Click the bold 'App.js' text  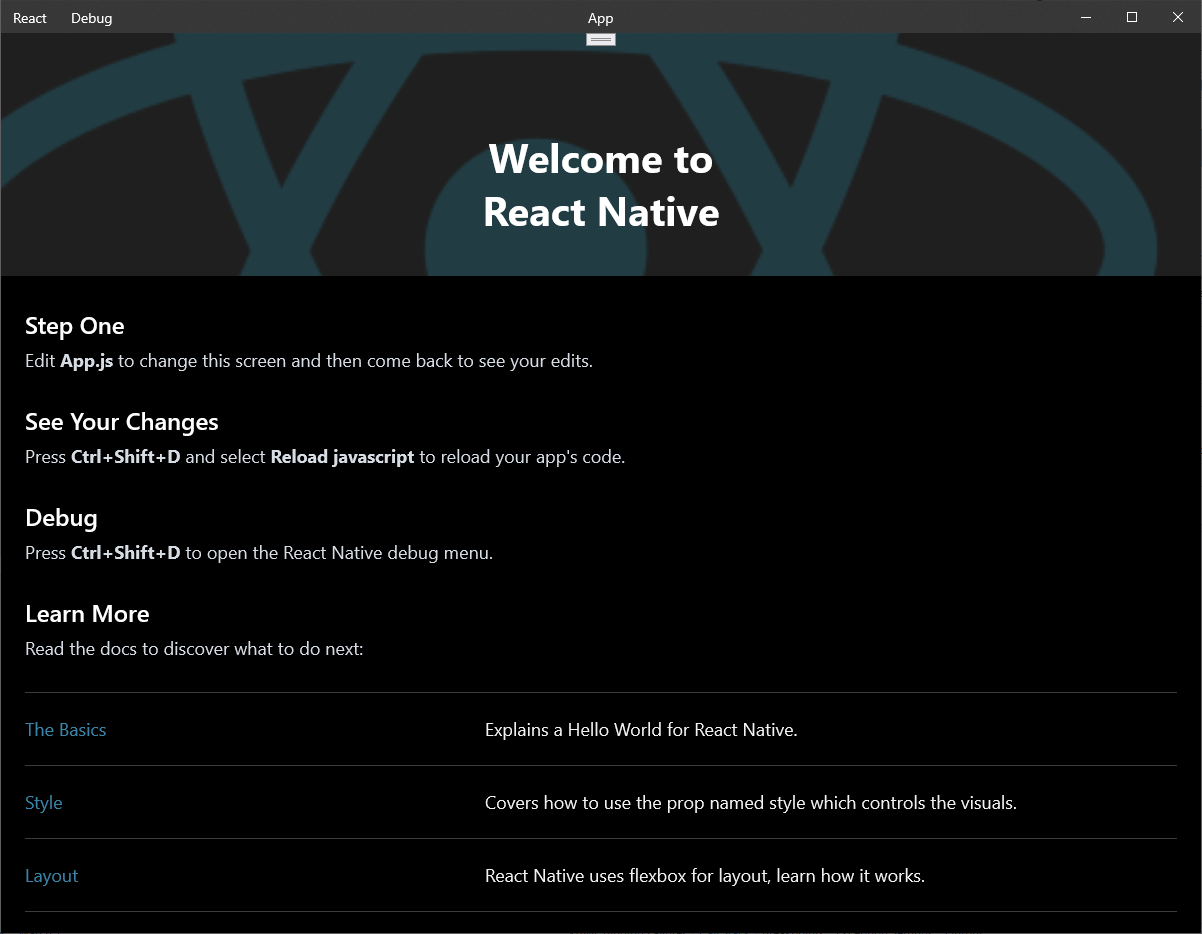87,361
